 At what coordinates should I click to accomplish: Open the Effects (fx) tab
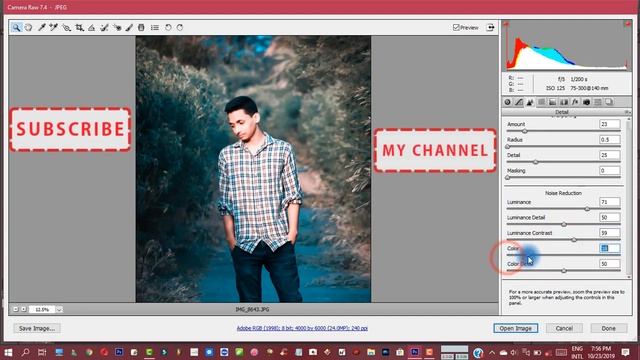[575, 102]
